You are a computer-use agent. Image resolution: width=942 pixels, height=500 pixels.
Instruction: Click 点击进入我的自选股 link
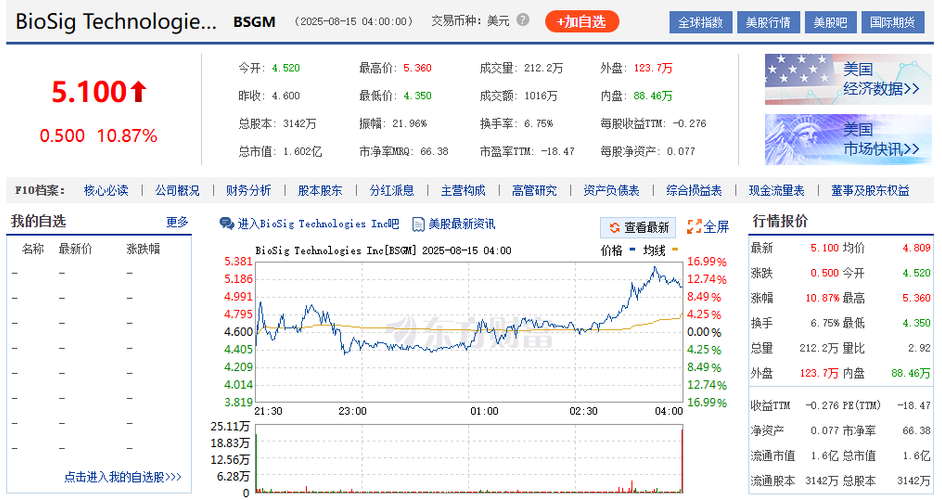click(123, 477)
